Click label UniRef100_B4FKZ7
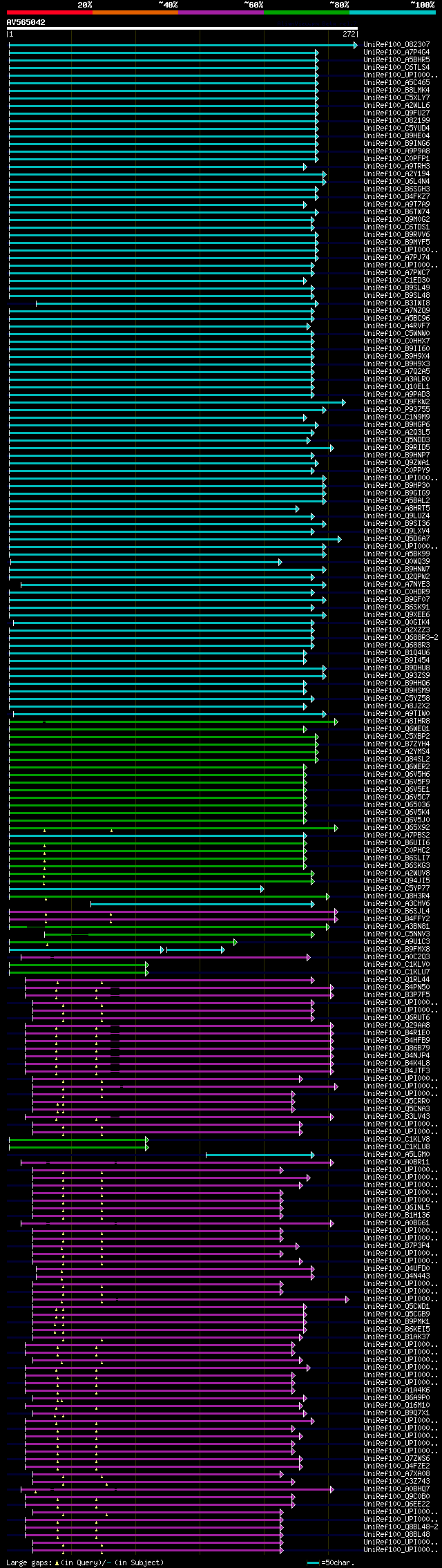The width and height of the screenshot is (442, 1568). coord(396,197)
